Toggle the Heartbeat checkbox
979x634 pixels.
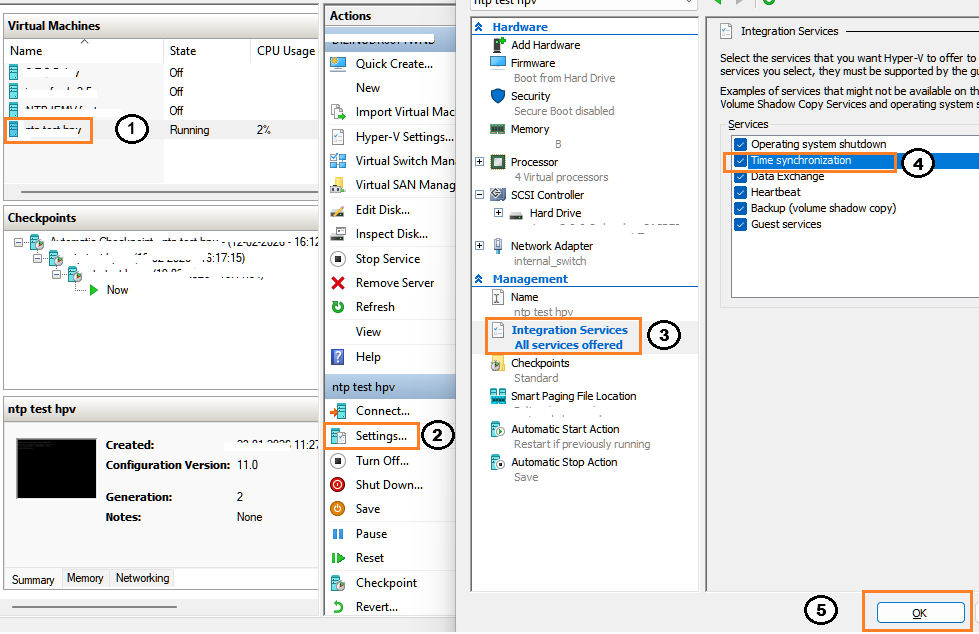pos(740,192)
